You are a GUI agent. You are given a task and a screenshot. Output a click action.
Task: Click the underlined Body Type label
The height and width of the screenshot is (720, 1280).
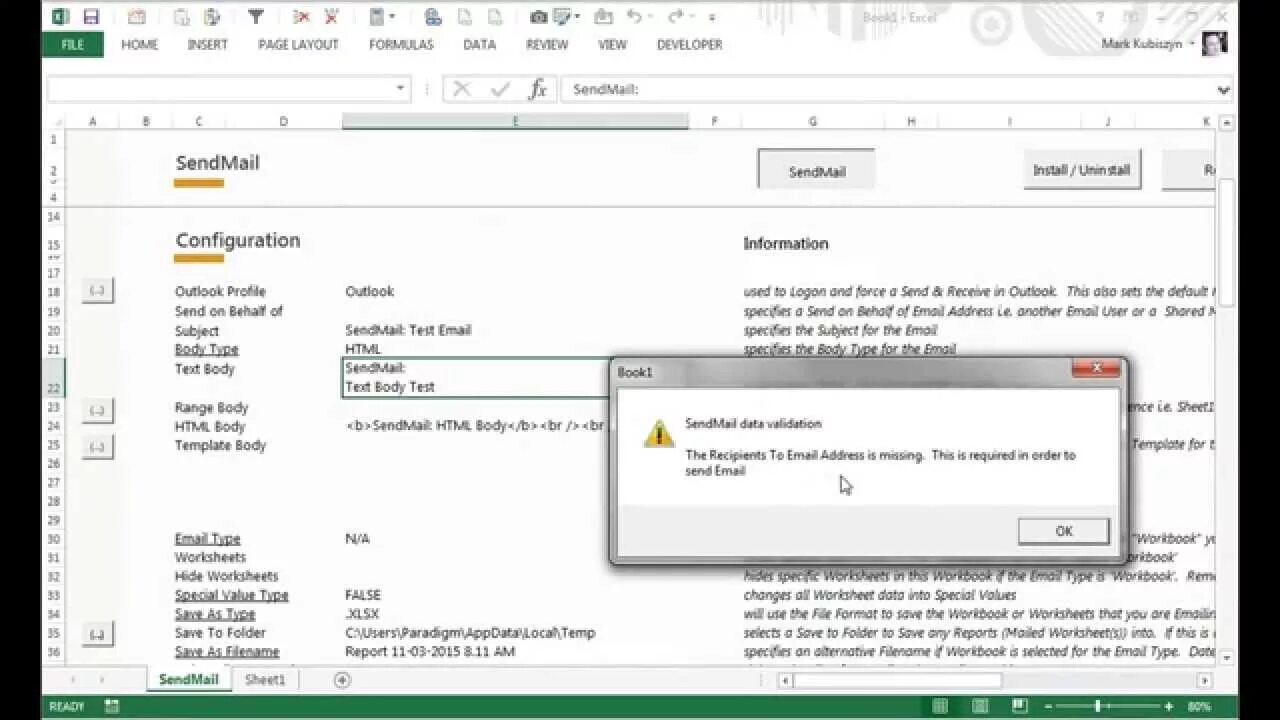[206, 349]
